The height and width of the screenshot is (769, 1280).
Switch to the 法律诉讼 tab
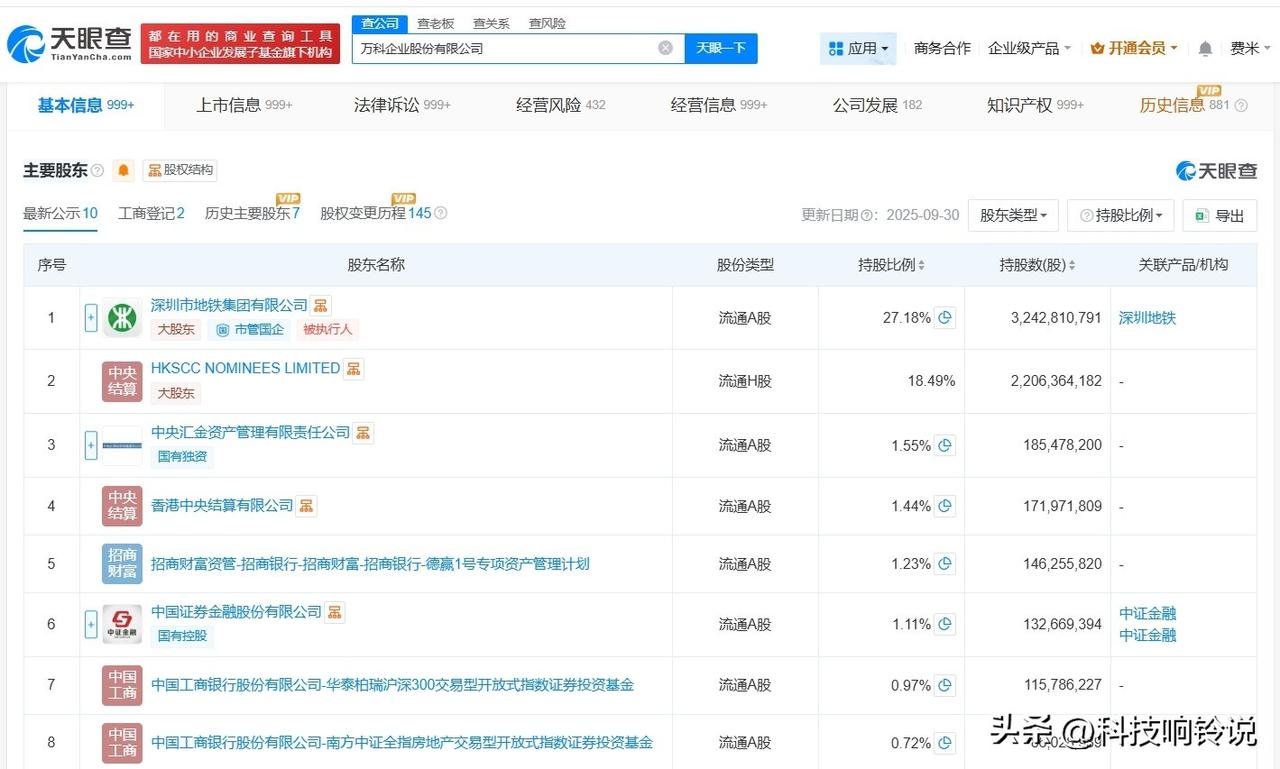pos(401,105)
